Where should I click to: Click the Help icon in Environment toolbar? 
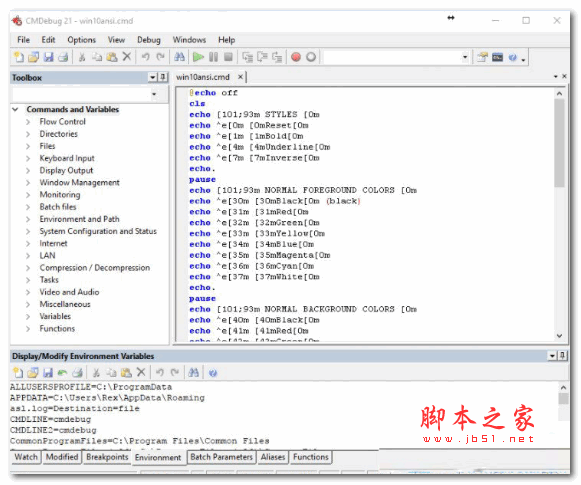coord(212,373)
